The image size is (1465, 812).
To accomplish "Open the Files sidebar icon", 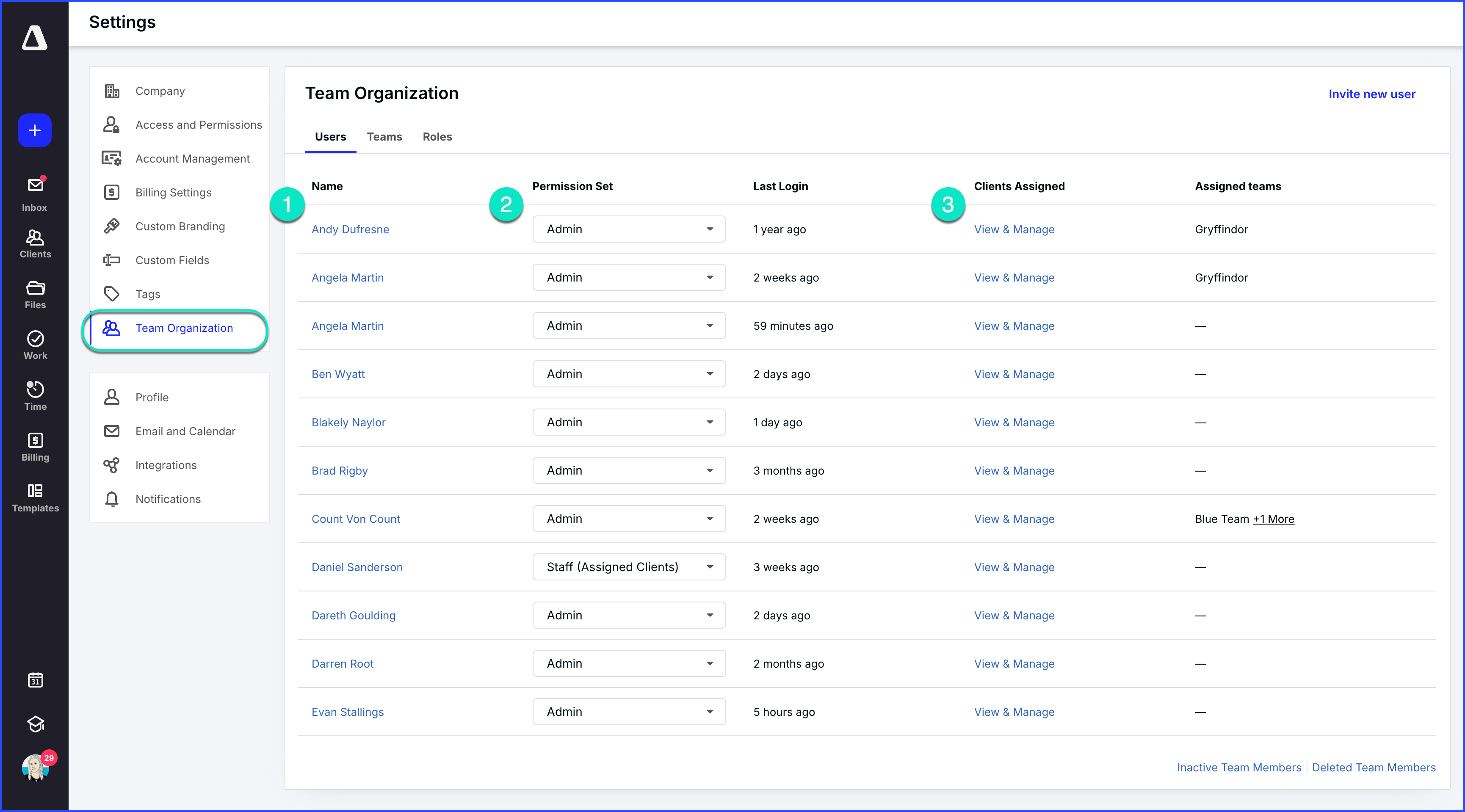I will pos(35,294).
